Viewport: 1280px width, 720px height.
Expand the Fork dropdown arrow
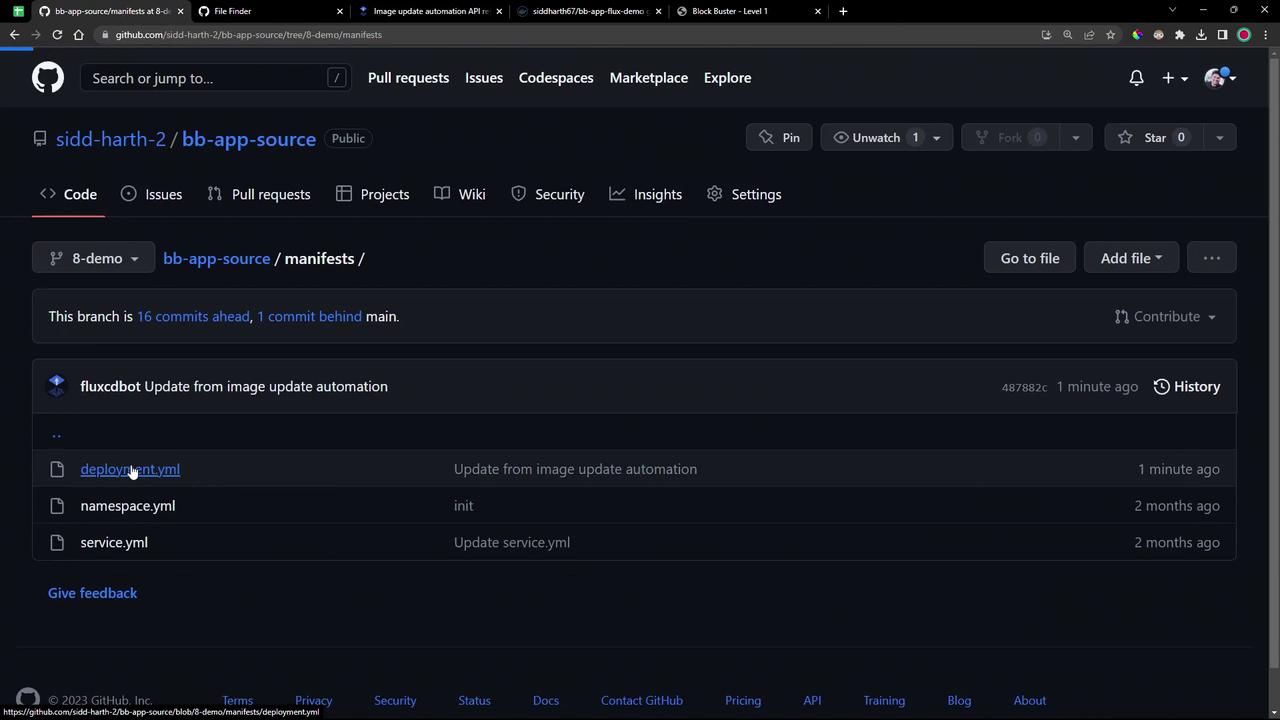point(1076,138)
